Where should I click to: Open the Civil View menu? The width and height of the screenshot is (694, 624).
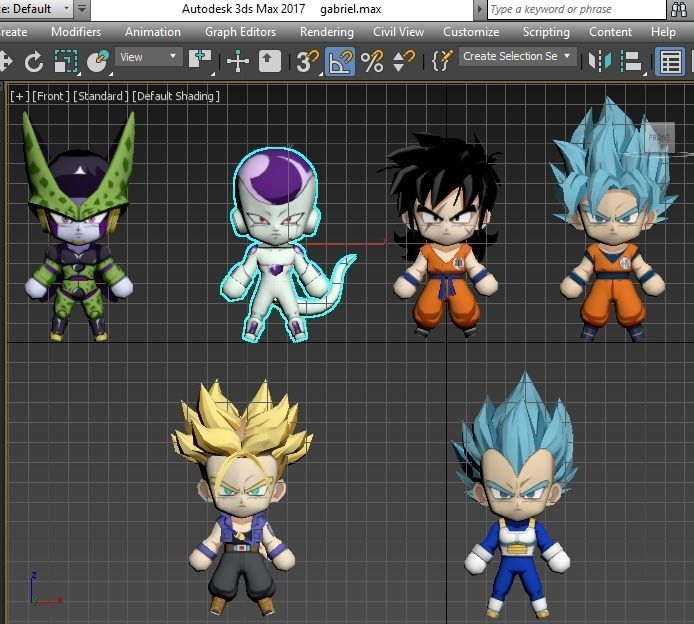point(398,32)
